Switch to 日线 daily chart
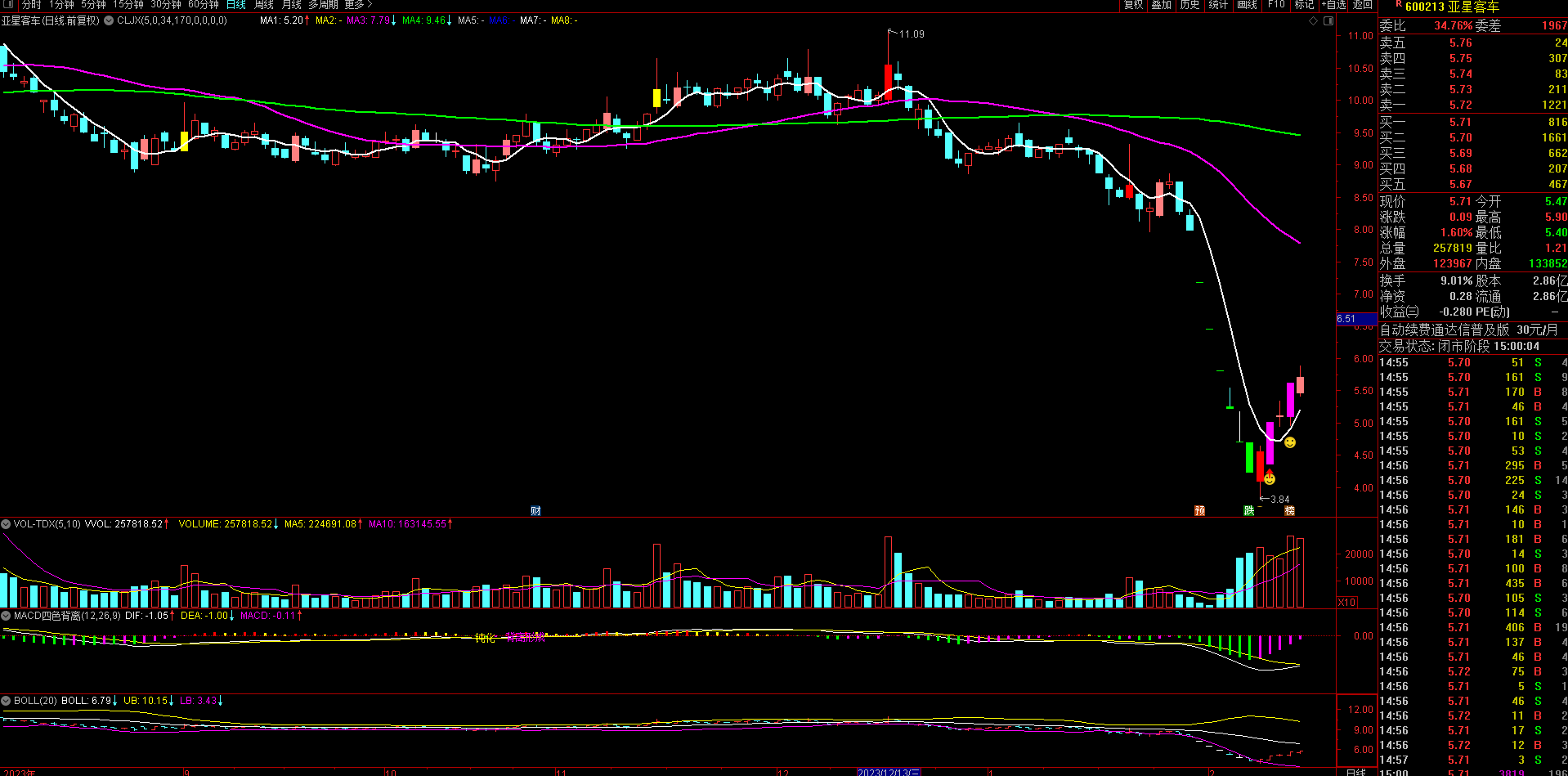This screenshot has width=1568, height=776. point(236,5)
